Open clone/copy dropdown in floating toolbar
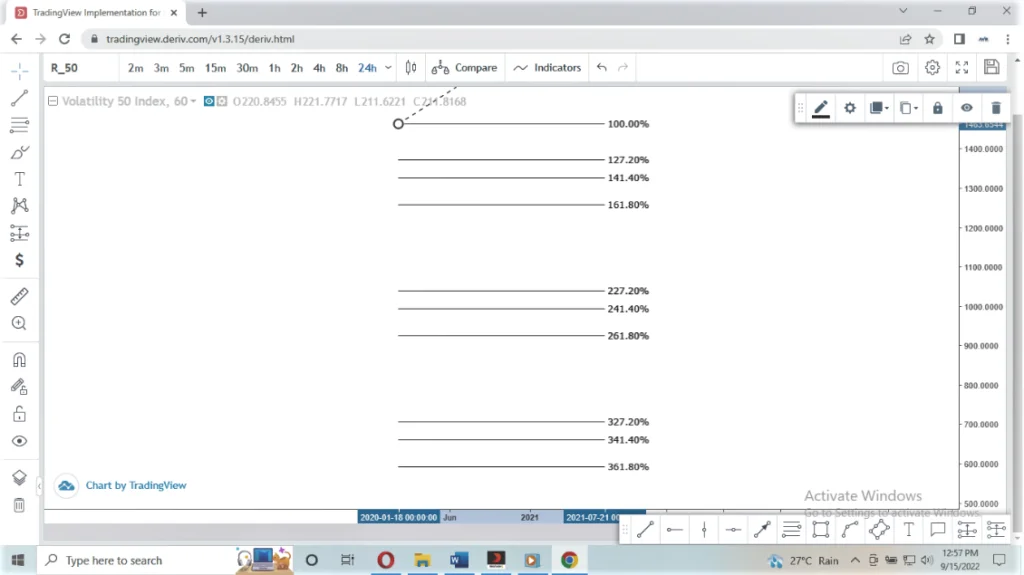This screenshot has width=1024, height=575. pos(908,108)
